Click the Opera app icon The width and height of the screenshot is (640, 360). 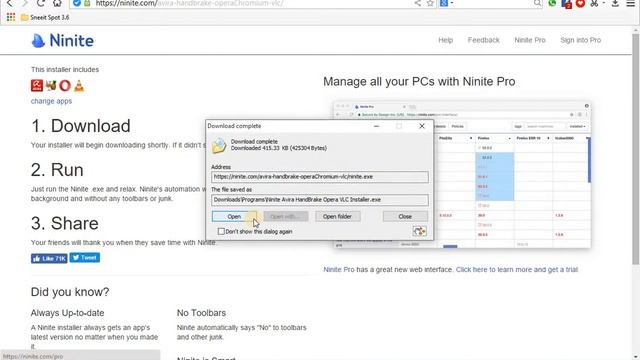coord(65,85)
